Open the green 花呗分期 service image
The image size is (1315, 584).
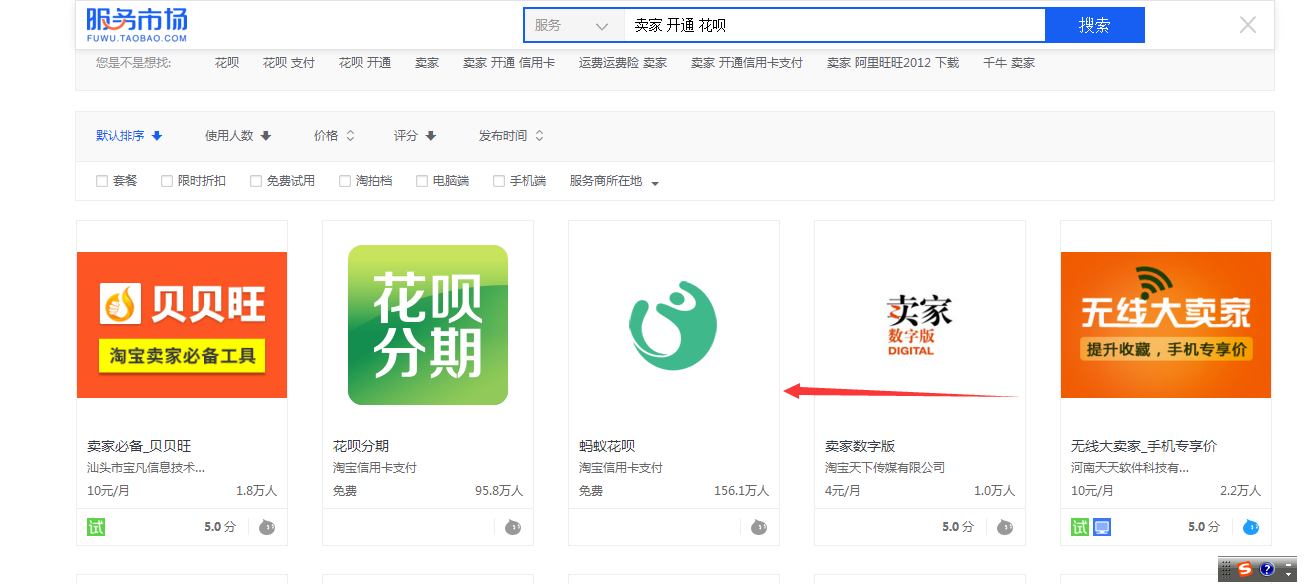pyautogui.click(x=428, y=325)
